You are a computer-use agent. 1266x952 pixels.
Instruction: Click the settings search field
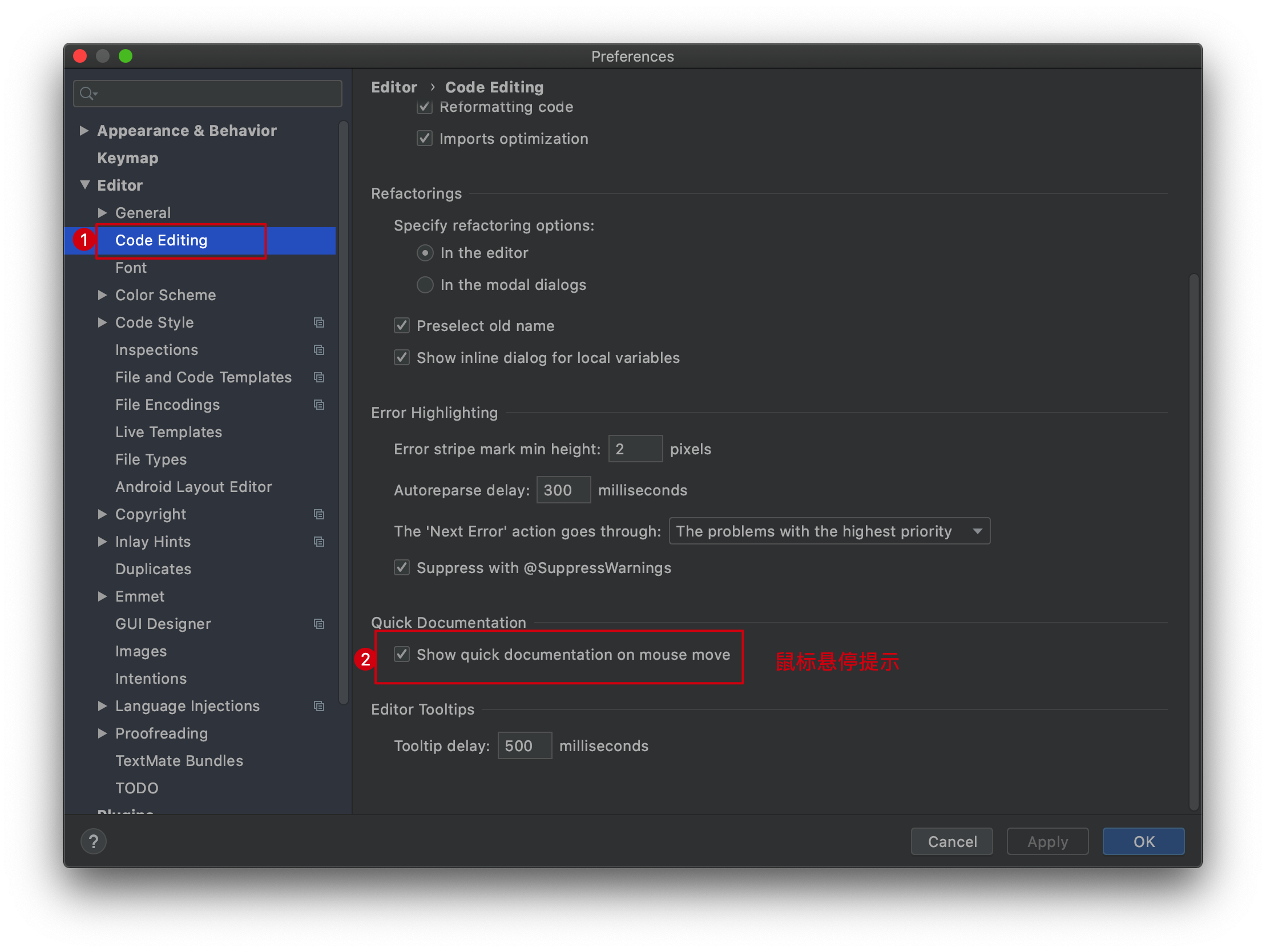(x=208, y=94)
